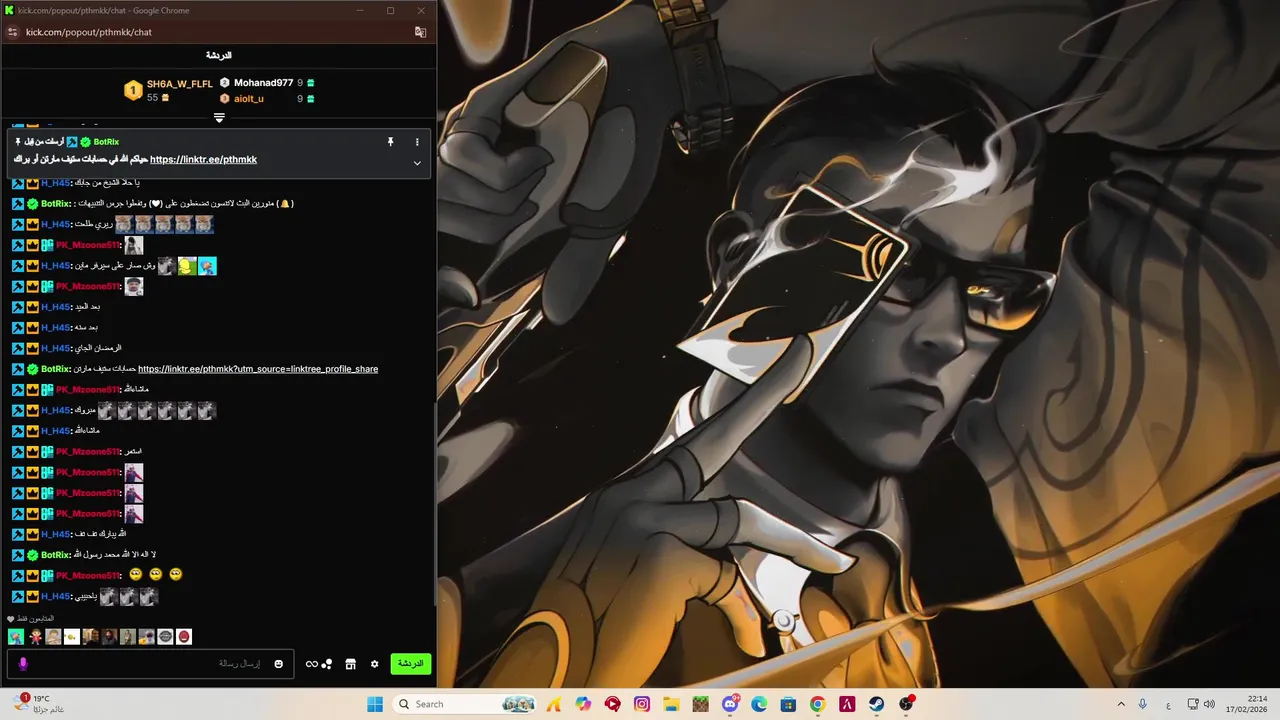
Task: Click the kick.com/popout/pthmkk/chat address bar
Action: click(89, 32)
